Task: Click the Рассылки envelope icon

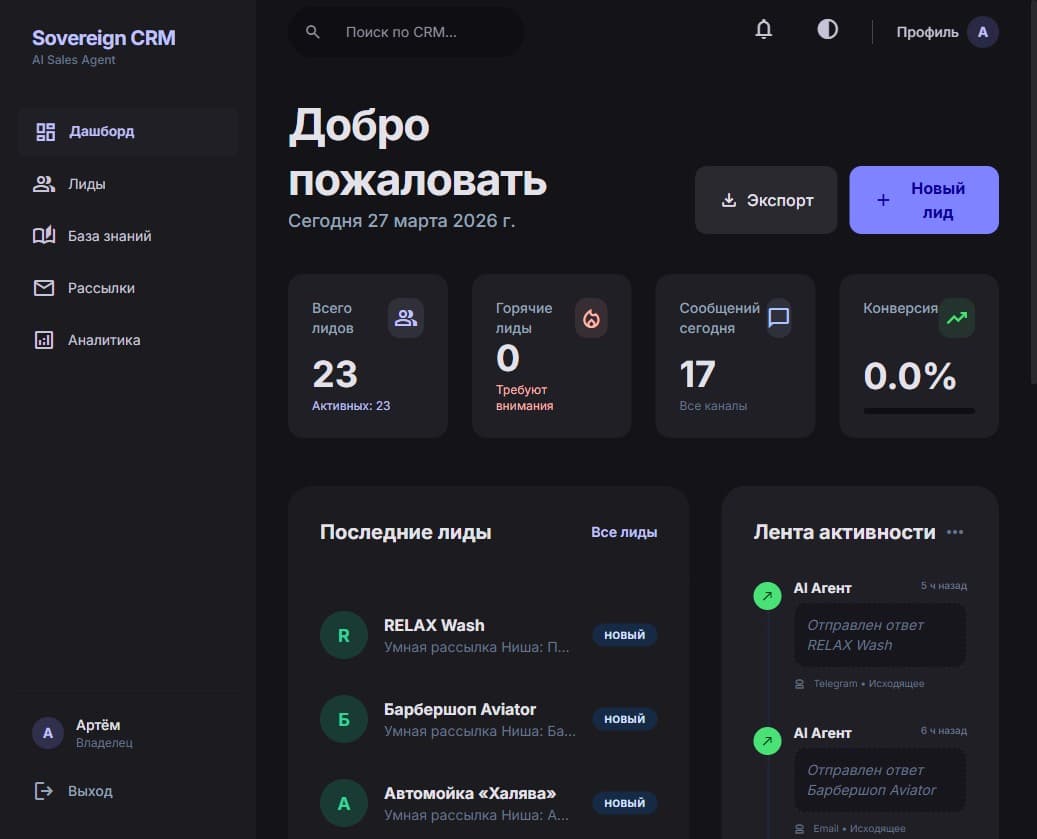Action: tap(44, 288)
